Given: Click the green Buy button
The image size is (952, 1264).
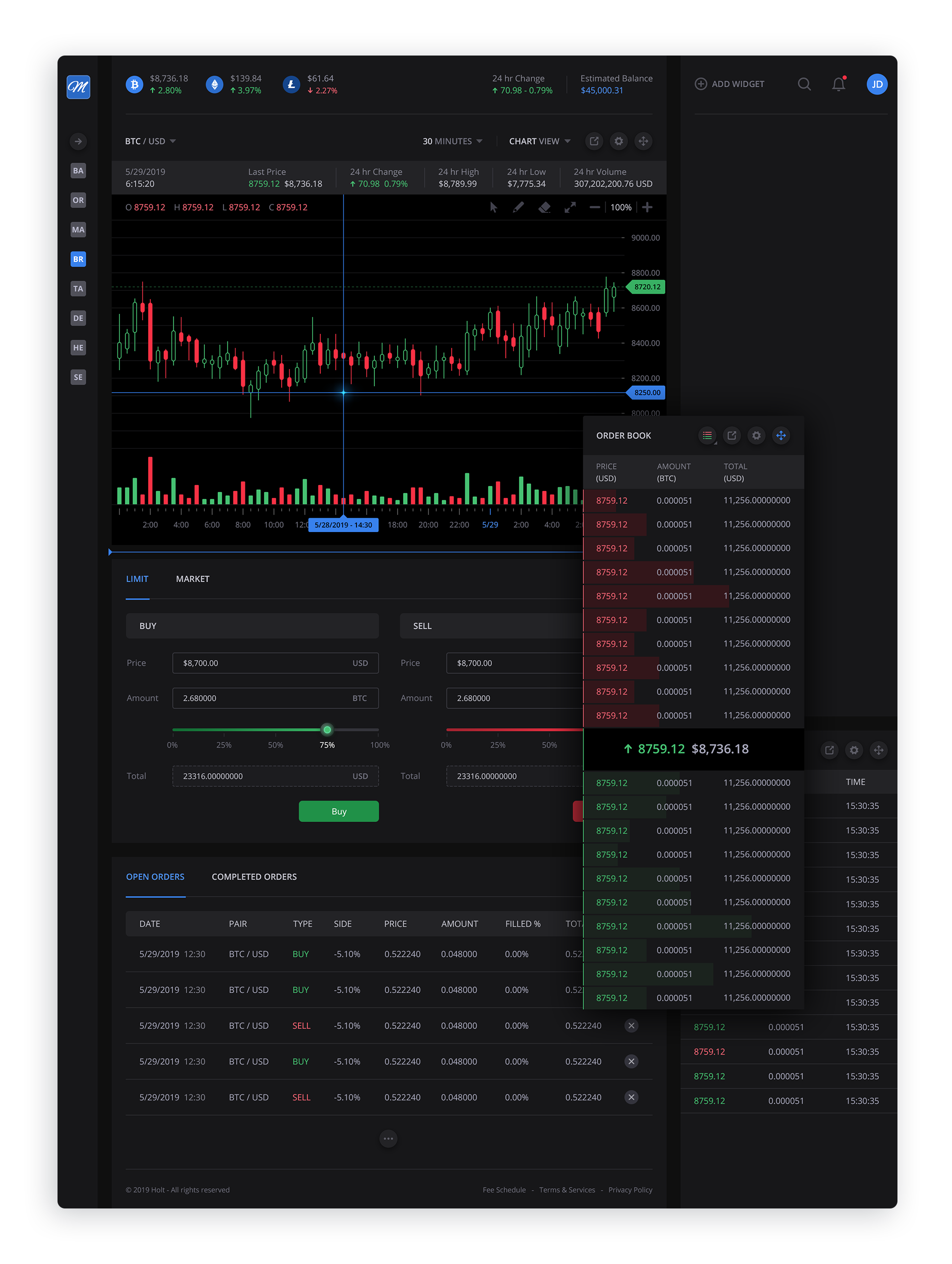Looking at the screenshot, I should pyautogui.click(x=339, y=811).
